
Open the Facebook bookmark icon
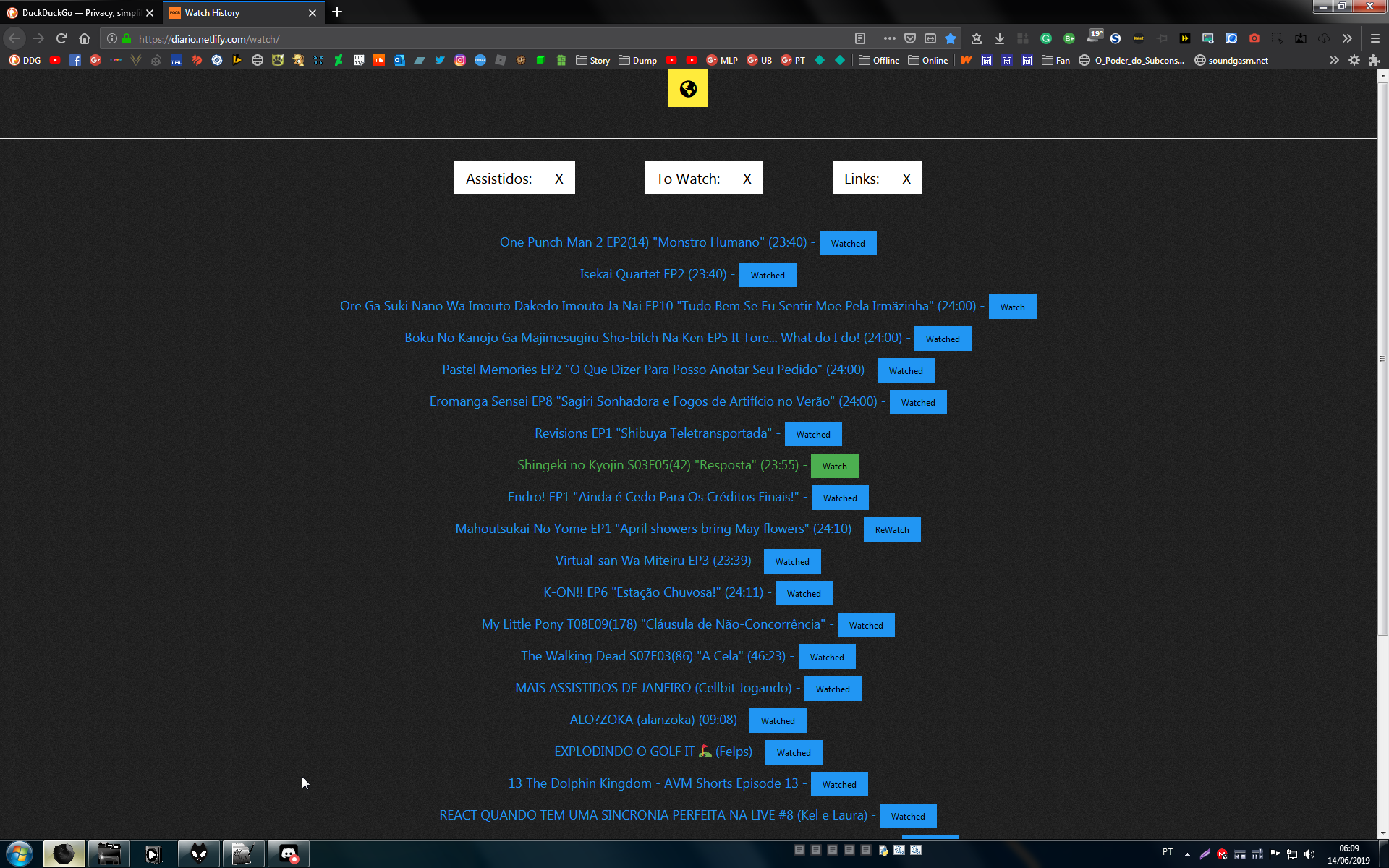pos(75,60)
